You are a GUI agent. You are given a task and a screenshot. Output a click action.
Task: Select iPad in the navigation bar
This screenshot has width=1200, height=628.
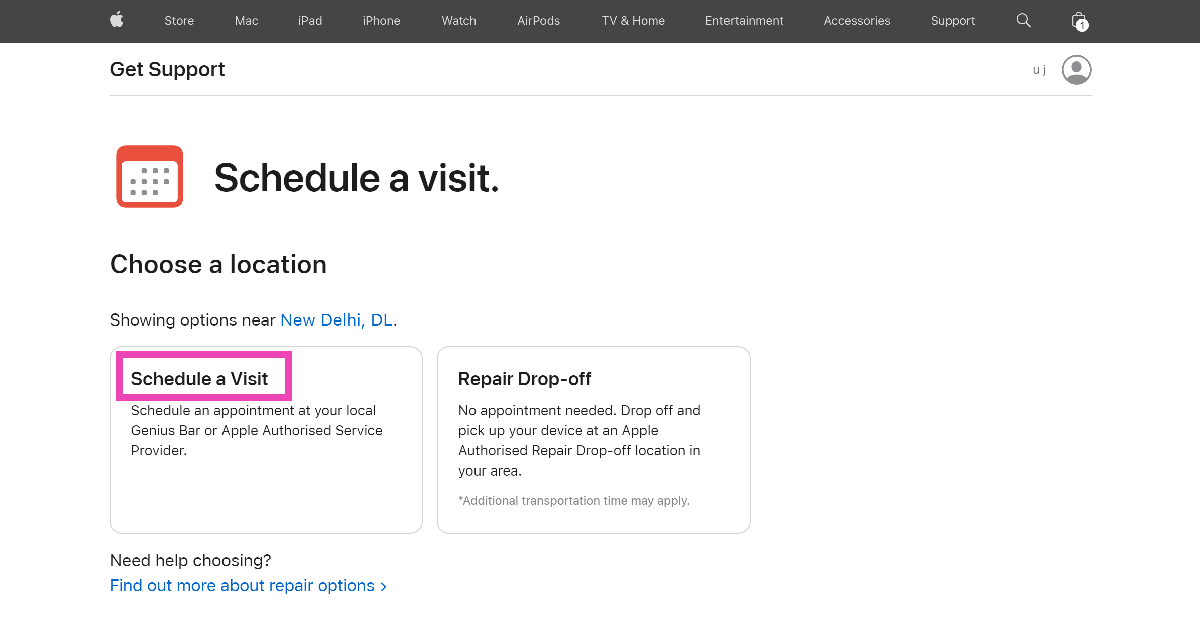tap(310, 21)
